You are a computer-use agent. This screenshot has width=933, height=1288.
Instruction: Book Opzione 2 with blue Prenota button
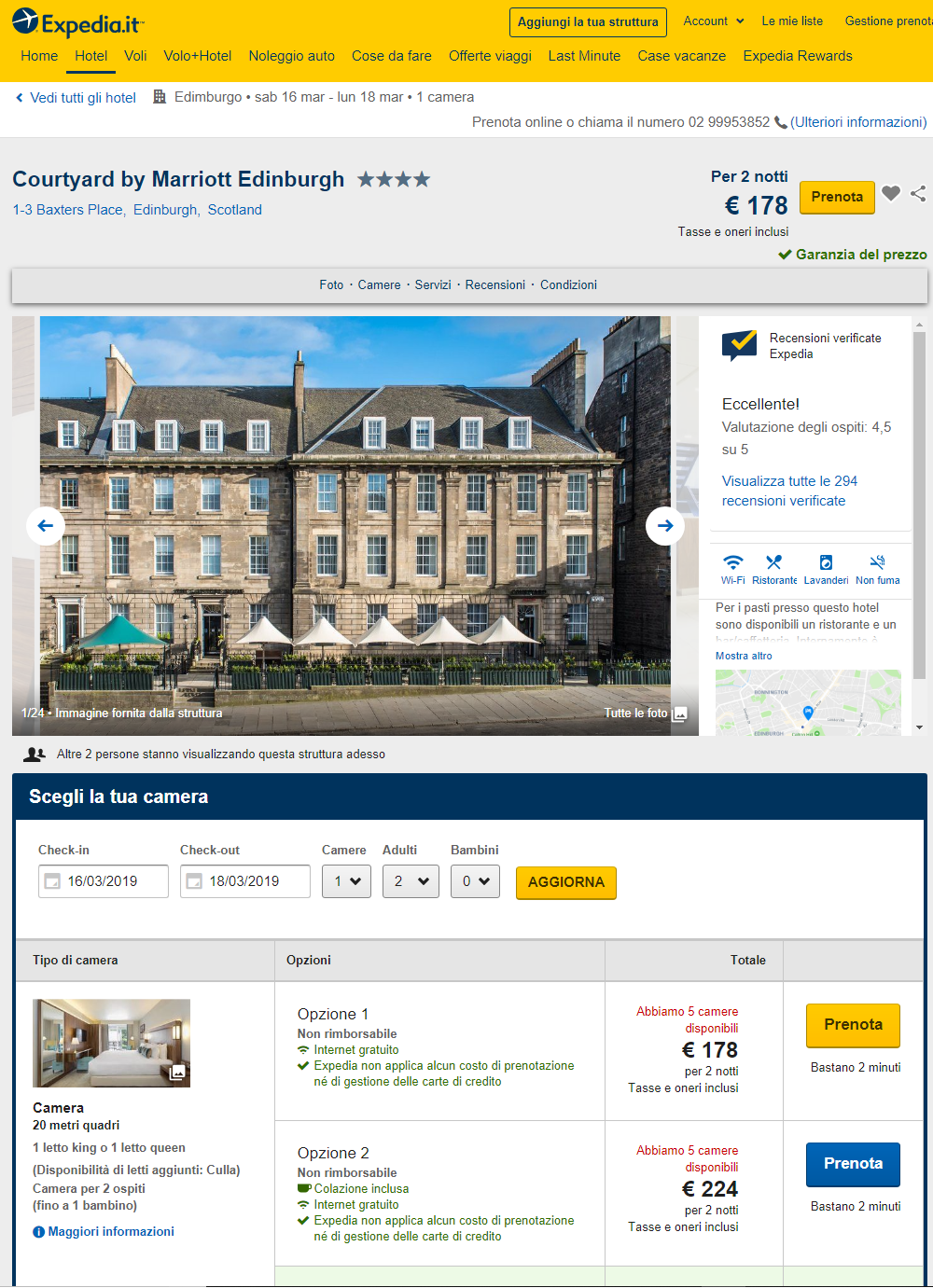[853, 1164]
